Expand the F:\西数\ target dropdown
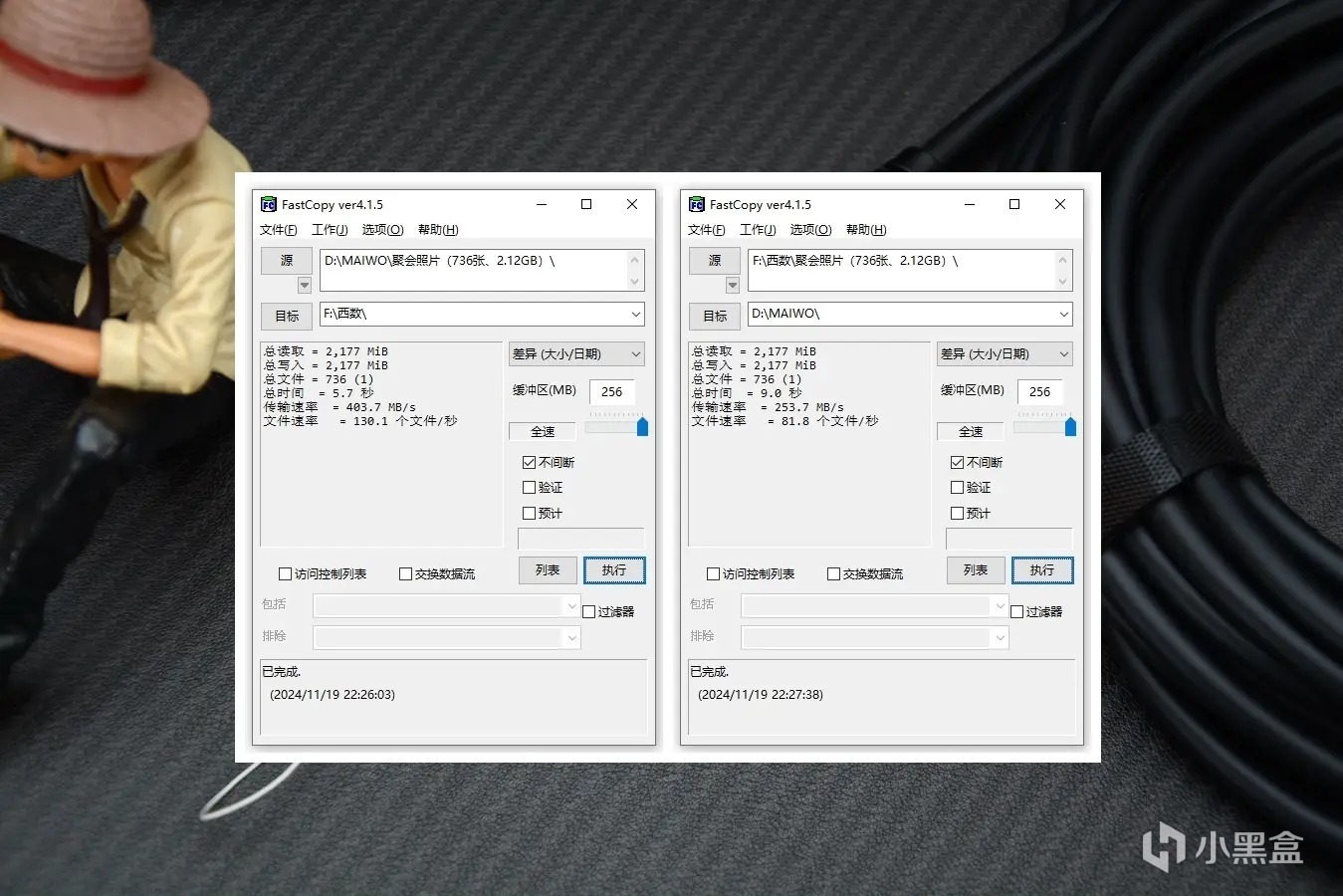Viewport: 1343px width, 896px height. pyautogui.click(x=635, y=314)
